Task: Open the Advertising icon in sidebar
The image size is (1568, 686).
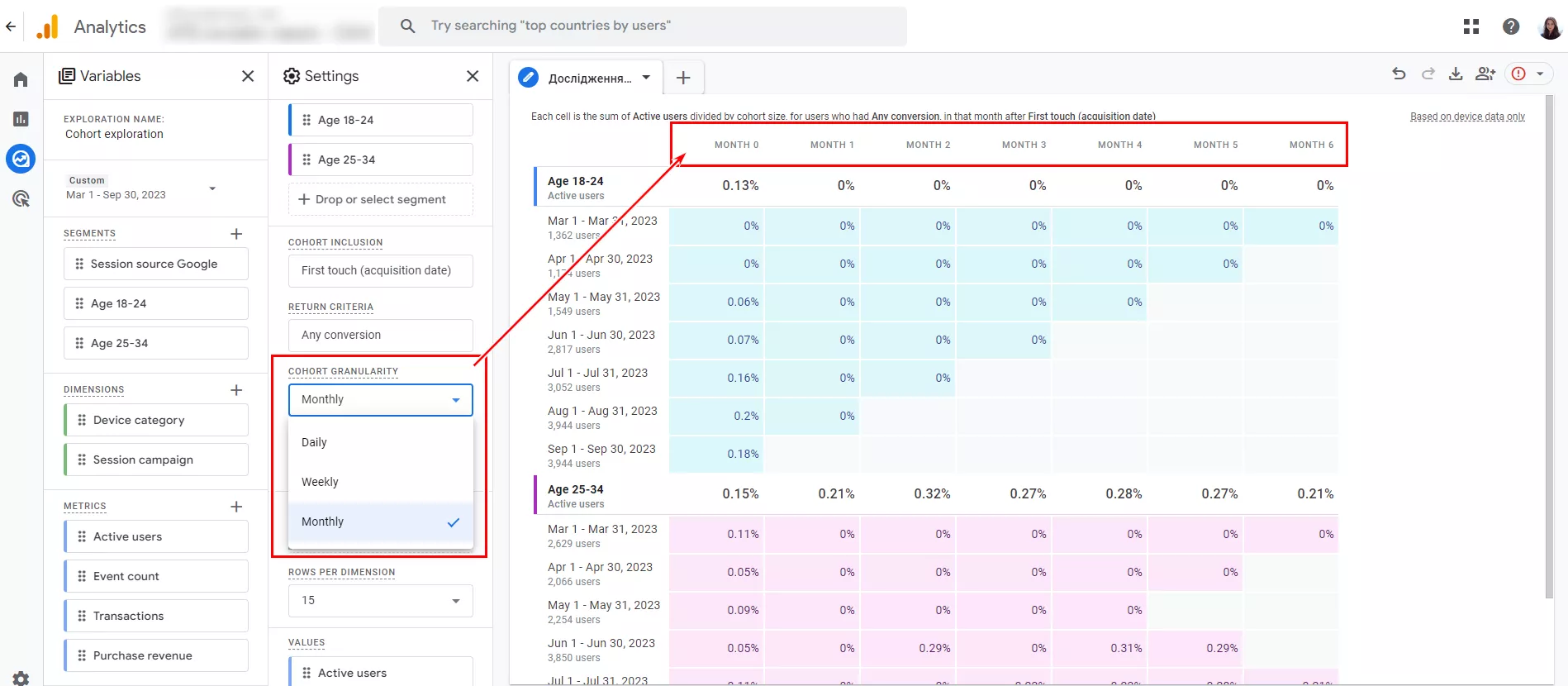Action: [21, 198]
